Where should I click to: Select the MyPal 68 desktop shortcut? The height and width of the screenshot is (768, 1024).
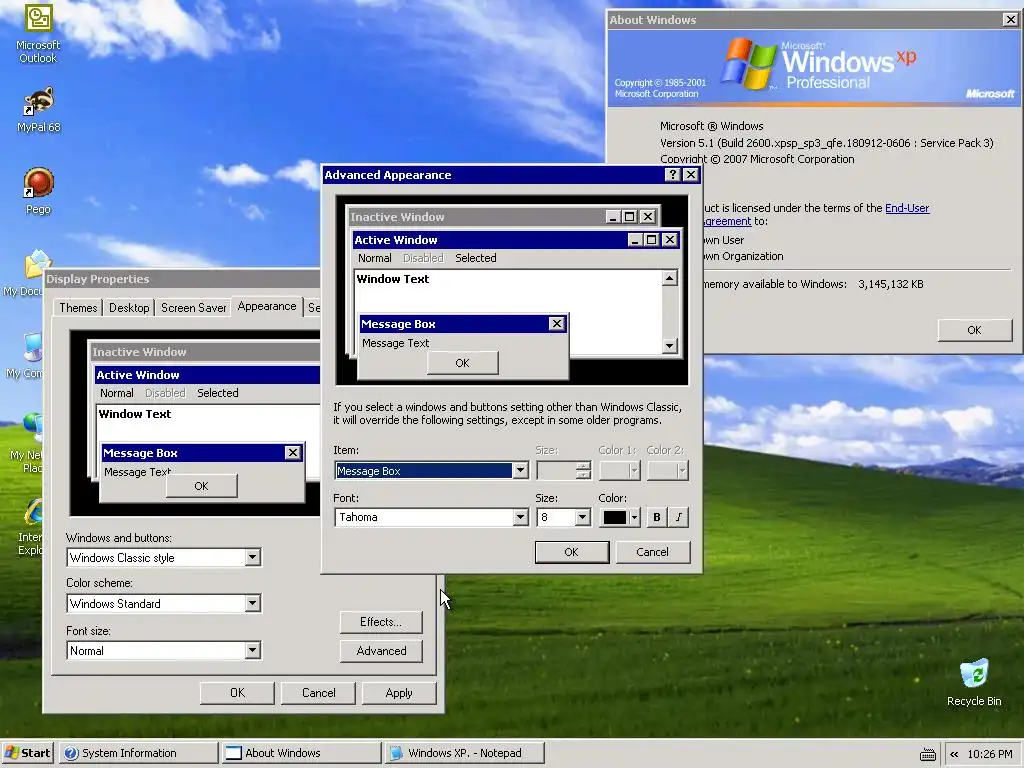coord(38,108)
